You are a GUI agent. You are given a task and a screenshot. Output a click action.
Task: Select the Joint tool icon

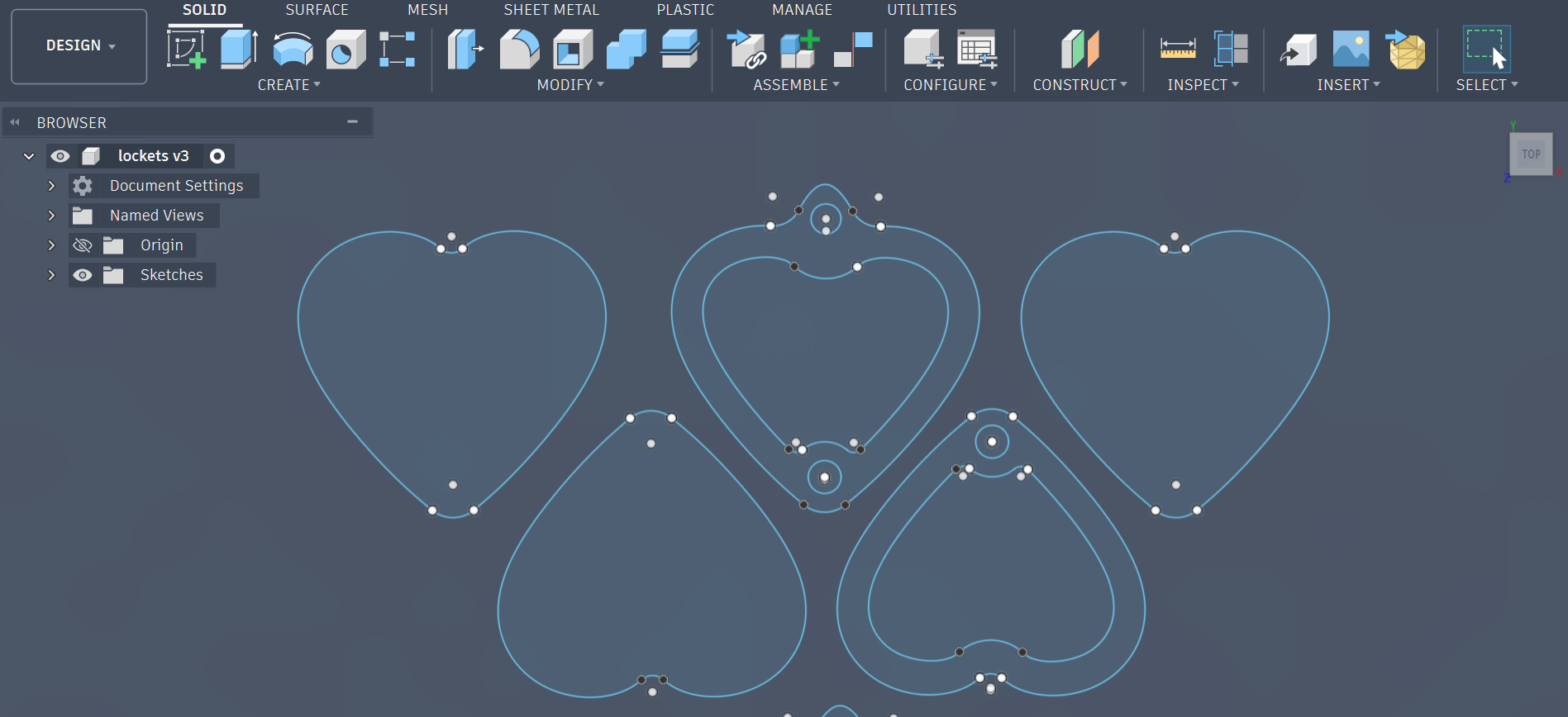(x=853, y=50)
